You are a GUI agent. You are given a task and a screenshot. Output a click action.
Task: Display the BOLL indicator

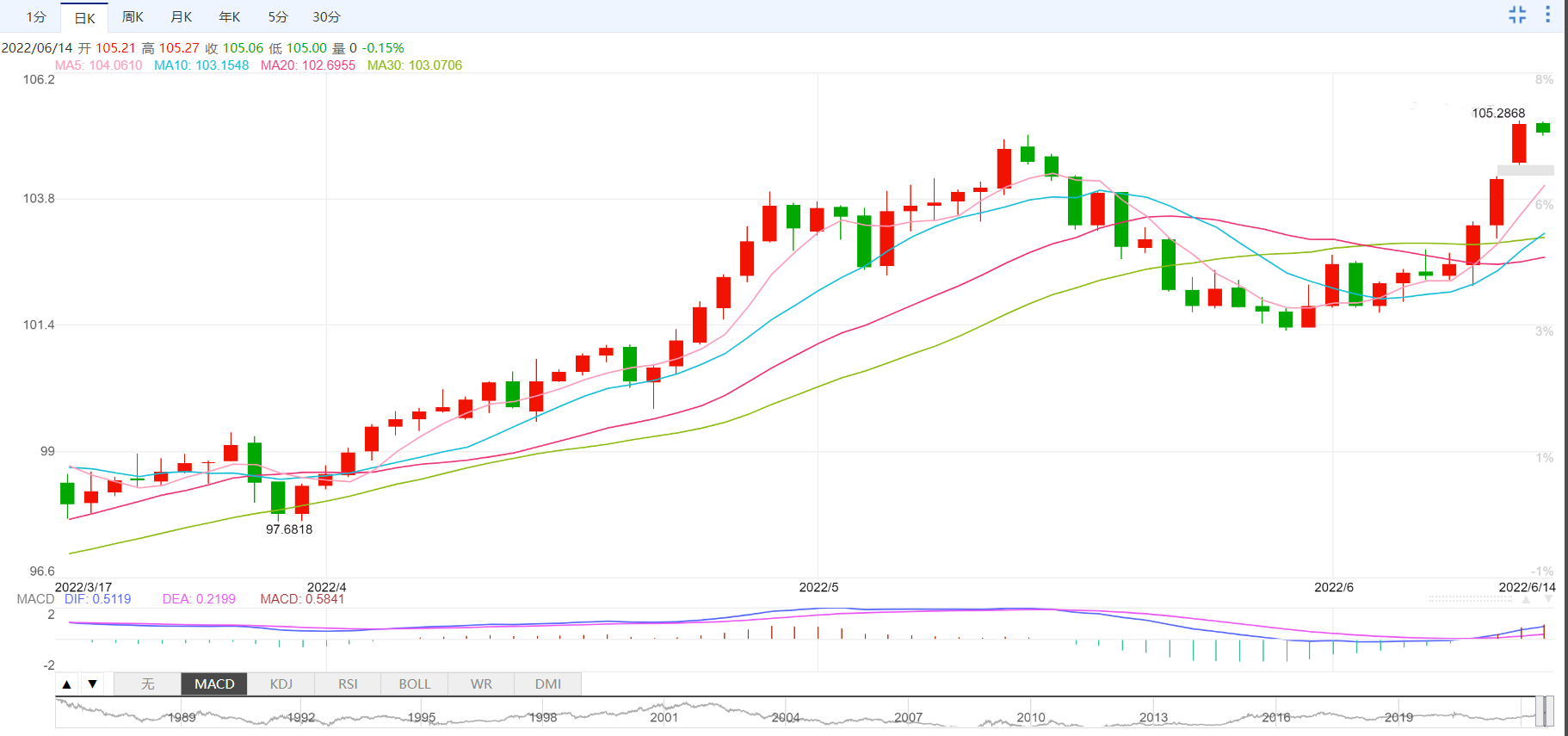[x=415, y=684]
